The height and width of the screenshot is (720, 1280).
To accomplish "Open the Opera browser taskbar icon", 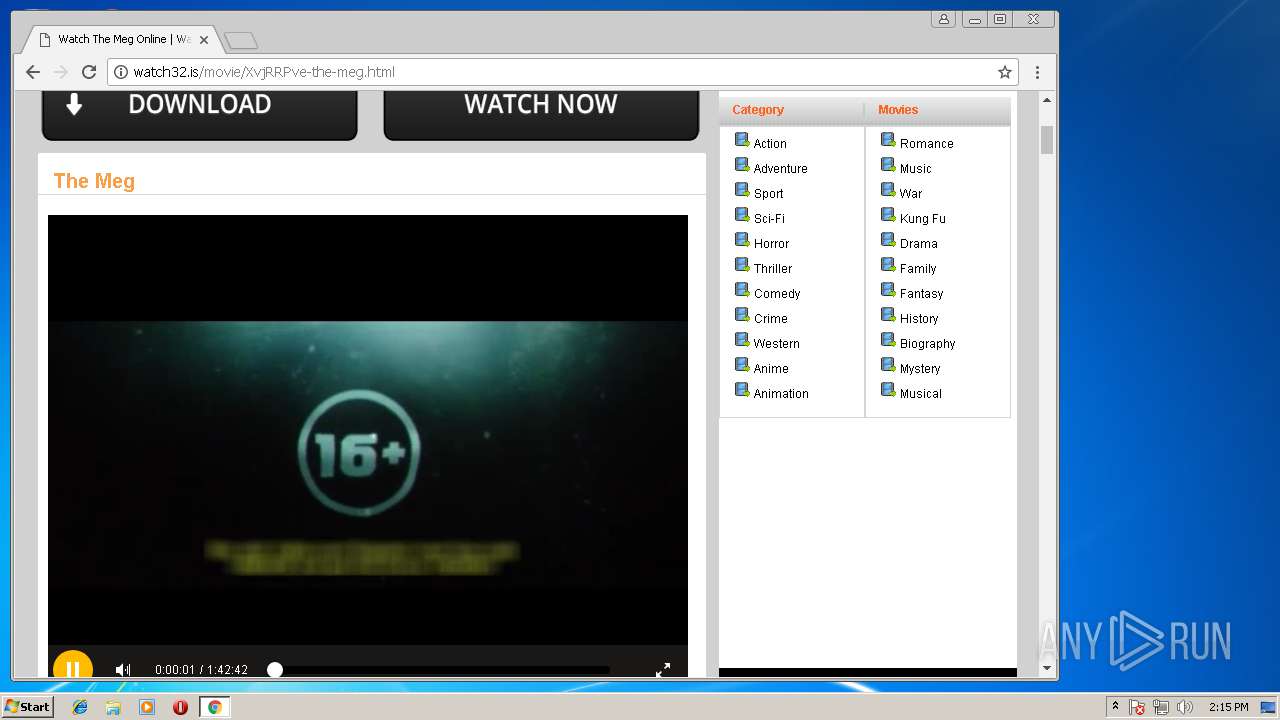I will tap(180, 707).
